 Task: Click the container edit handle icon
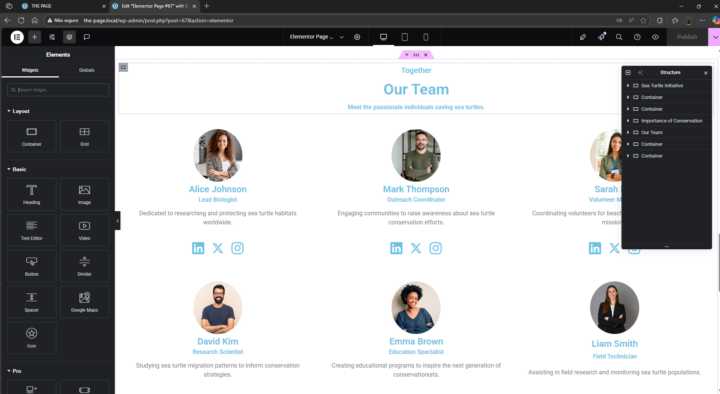point(416,55)
